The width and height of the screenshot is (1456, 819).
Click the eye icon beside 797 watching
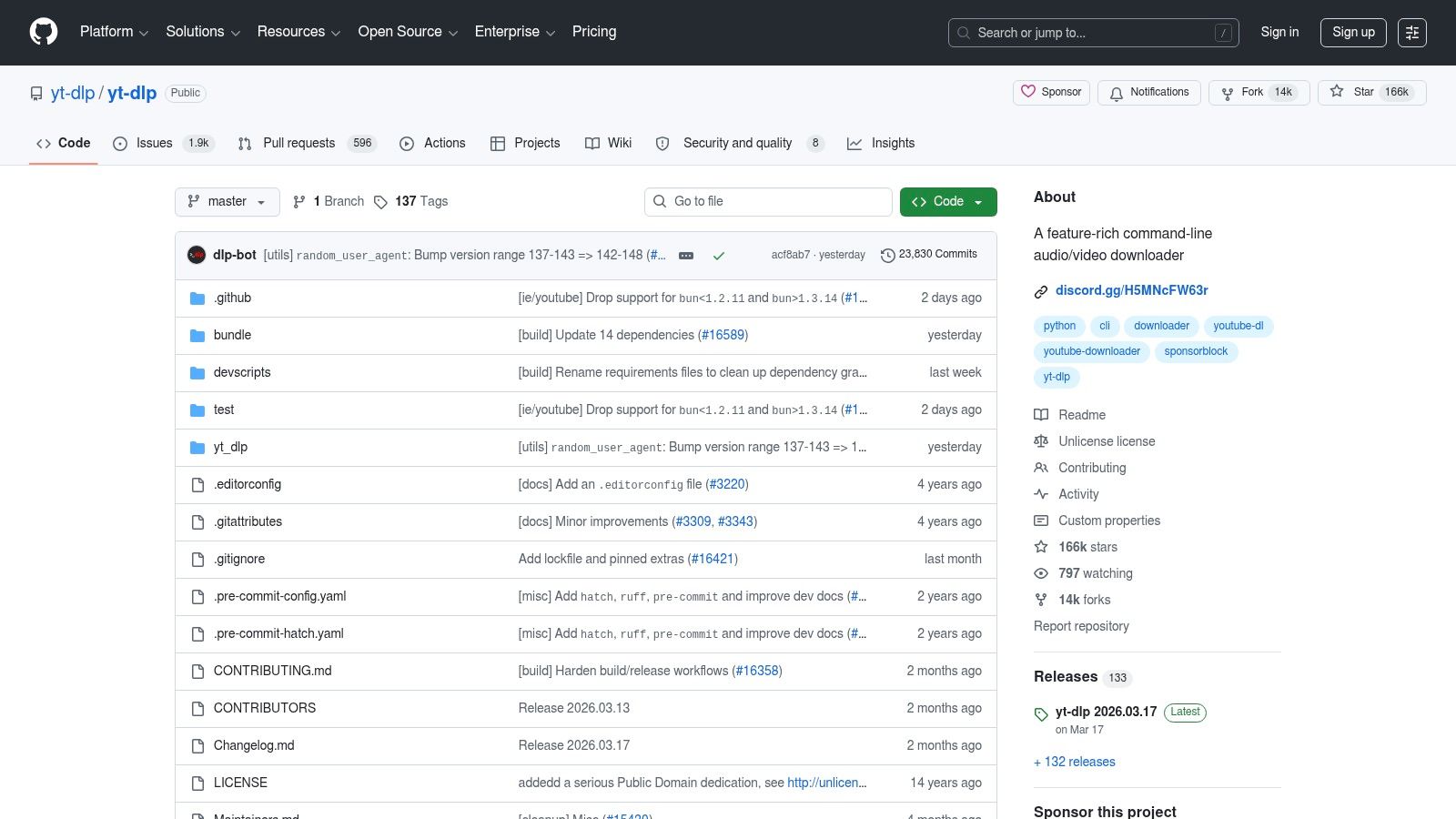point(1041,573)
